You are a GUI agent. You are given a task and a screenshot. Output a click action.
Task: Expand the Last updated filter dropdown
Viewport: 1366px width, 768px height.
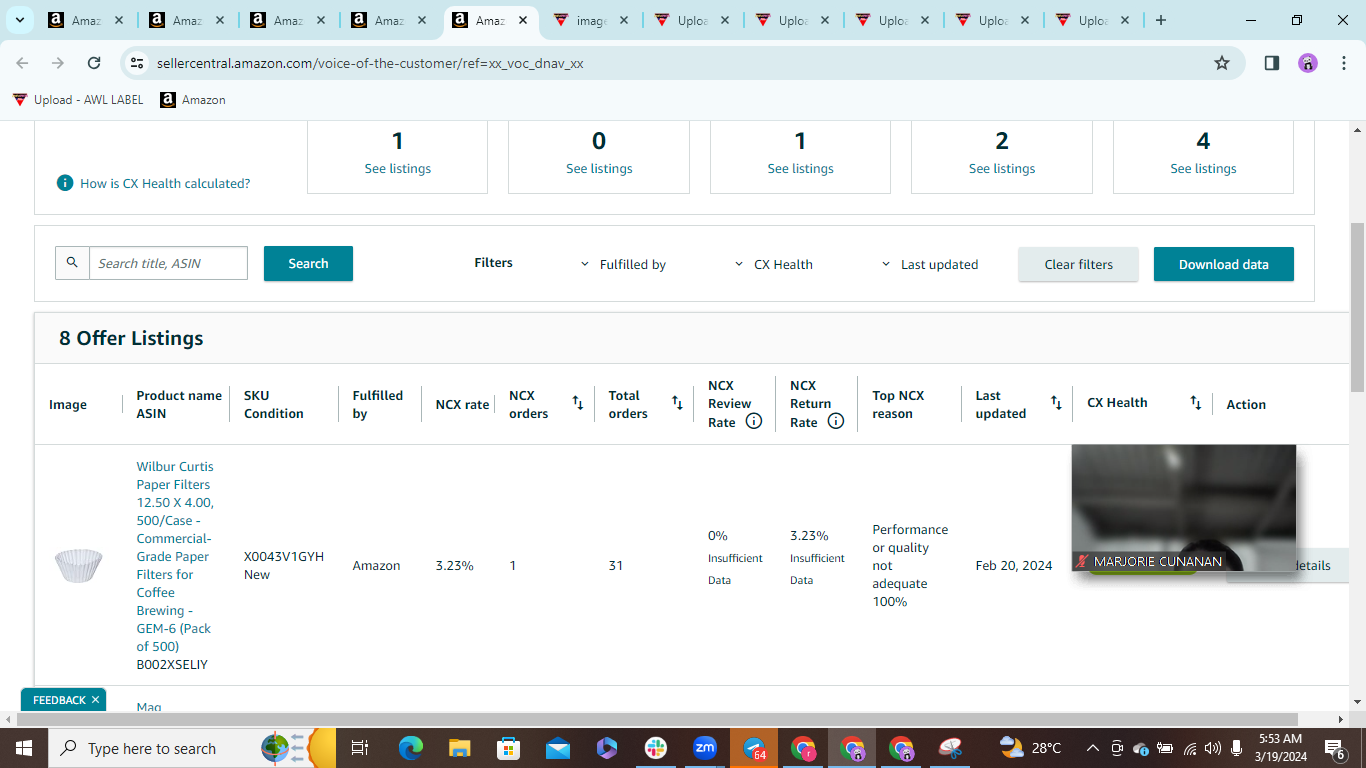(x=929, y=264)
